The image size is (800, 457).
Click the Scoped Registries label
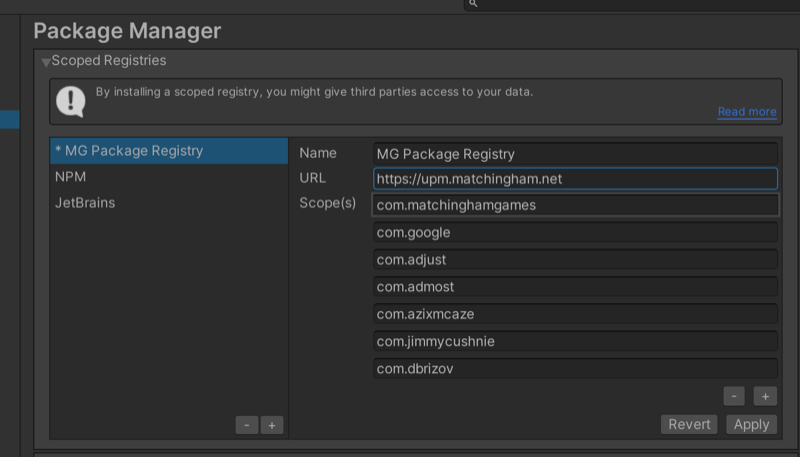109,61
